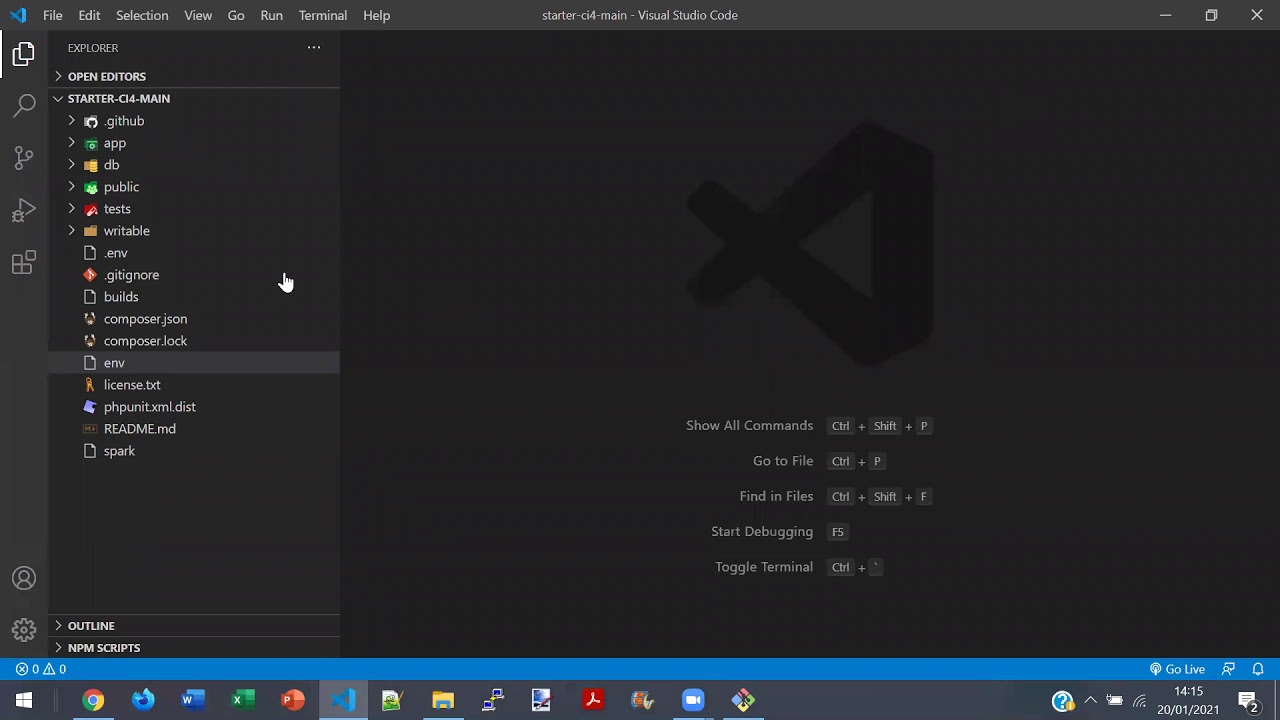The image size is (1280, 720).
Task: Open the .gitignore file
Action: (194, 275)
